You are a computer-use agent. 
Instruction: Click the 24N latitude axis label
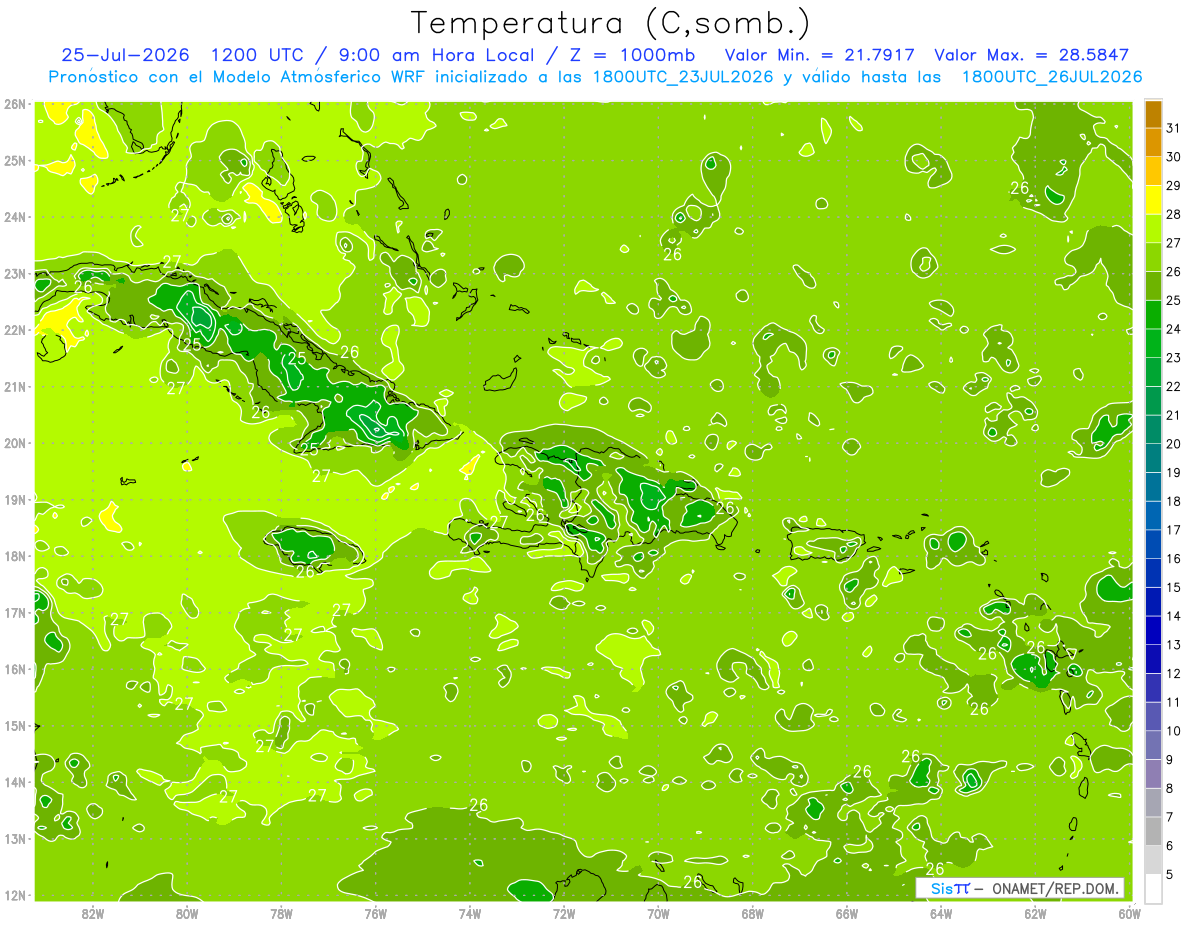[x=15, y=217]
